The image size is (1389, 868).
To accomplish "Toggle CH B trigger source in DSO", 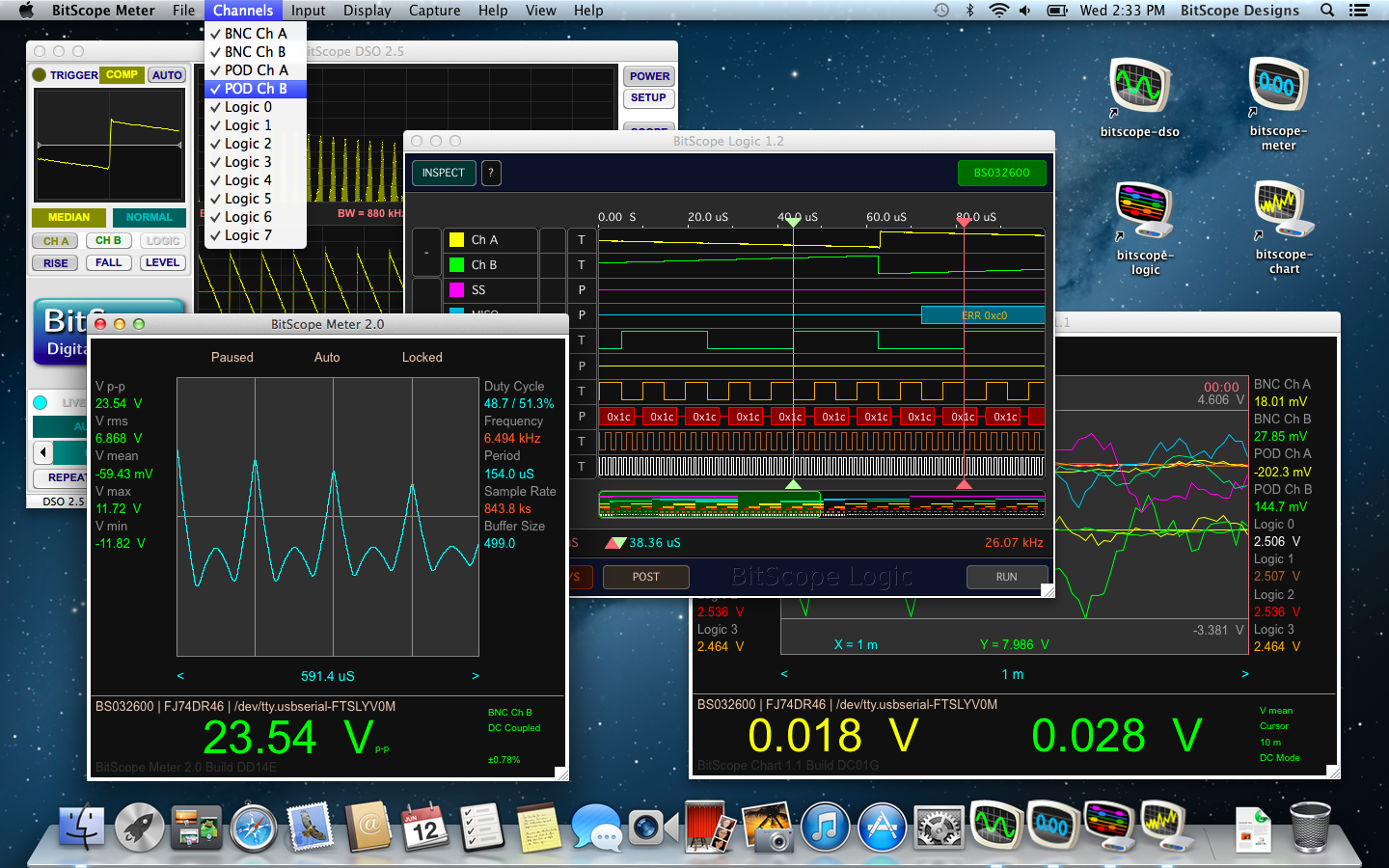I will (x=109, y=240).
